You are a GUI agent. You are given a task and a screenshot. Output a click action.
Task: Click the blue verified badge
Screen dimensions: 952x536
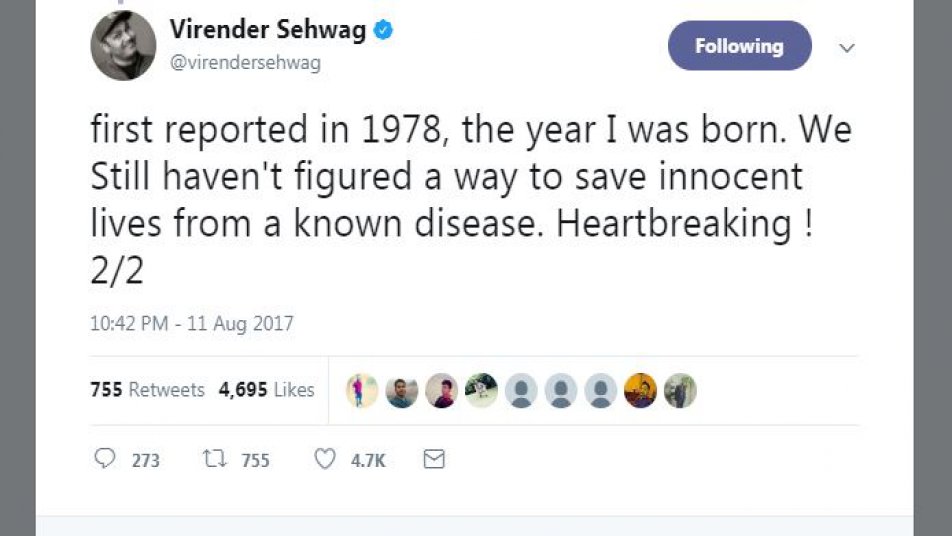383,30
